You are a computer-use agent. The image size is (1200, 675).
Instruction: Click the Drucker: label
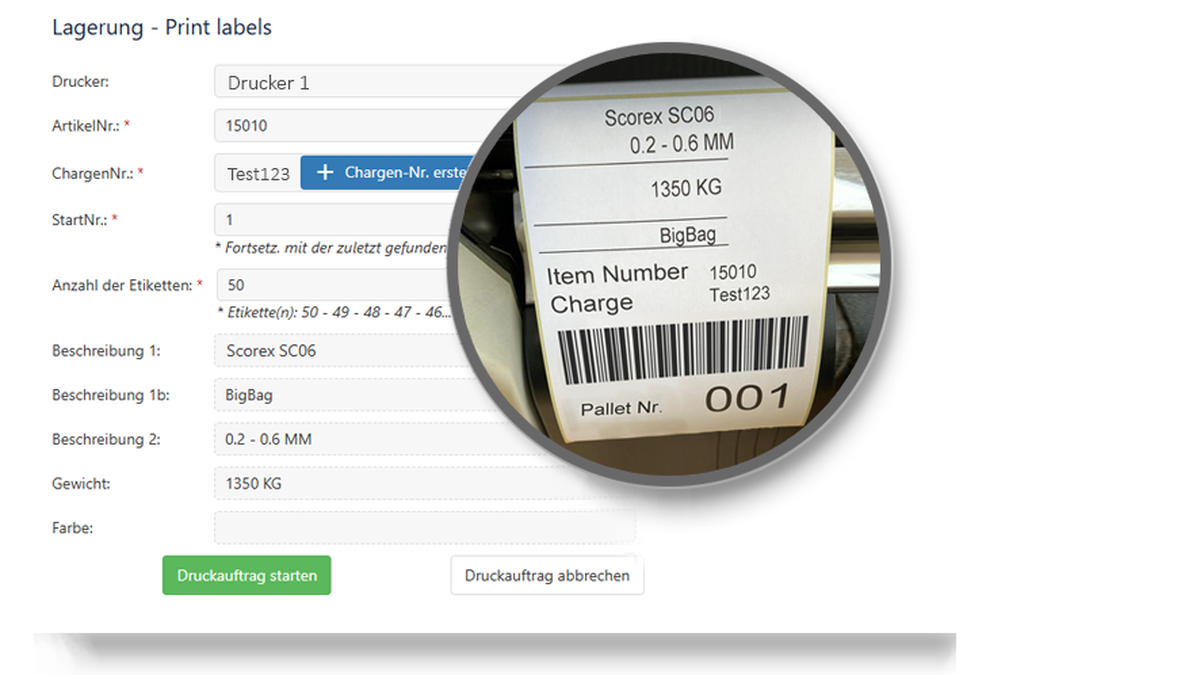(x=81, y=82)
